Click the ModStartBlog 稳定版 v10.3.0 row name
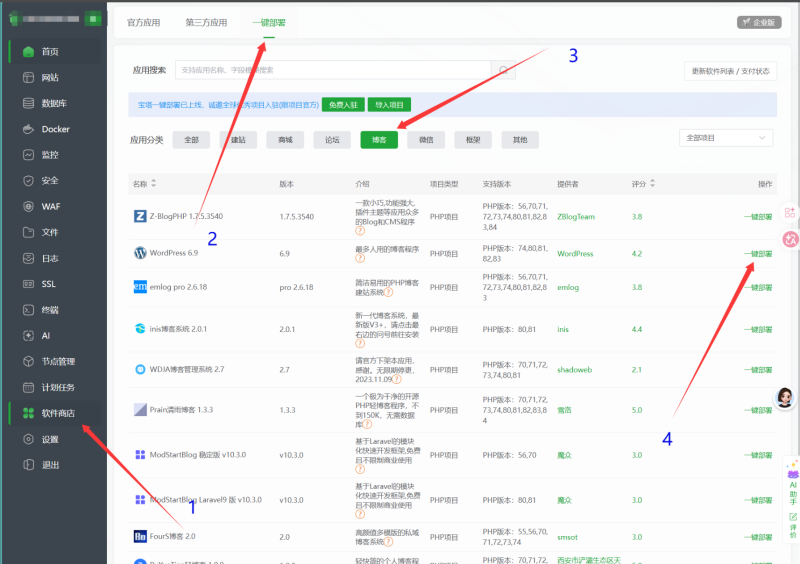Image resolution: width=800 pixels, height=564 pixels. pos(197,454)
